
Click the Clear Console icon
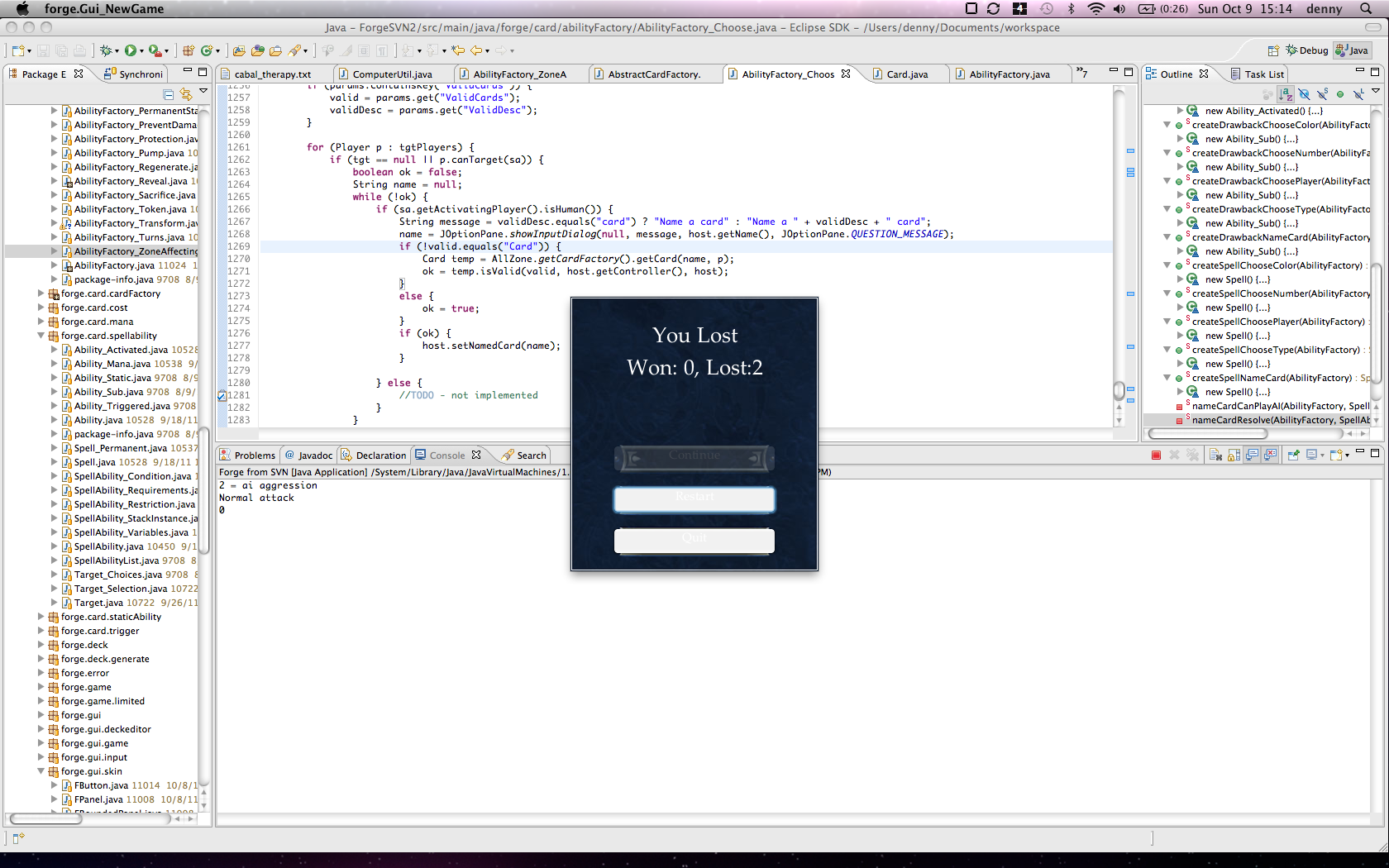point(1215,455)
